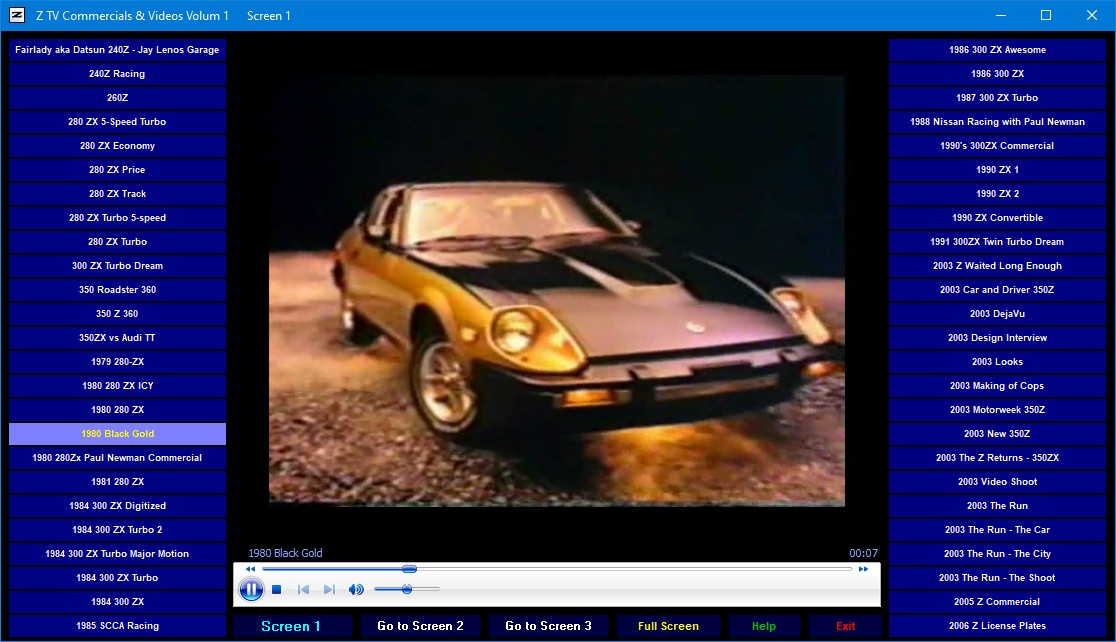Play 1988 Nissan Racing with Paul Newman
1116x642 pixels.
tap(997, 122)
